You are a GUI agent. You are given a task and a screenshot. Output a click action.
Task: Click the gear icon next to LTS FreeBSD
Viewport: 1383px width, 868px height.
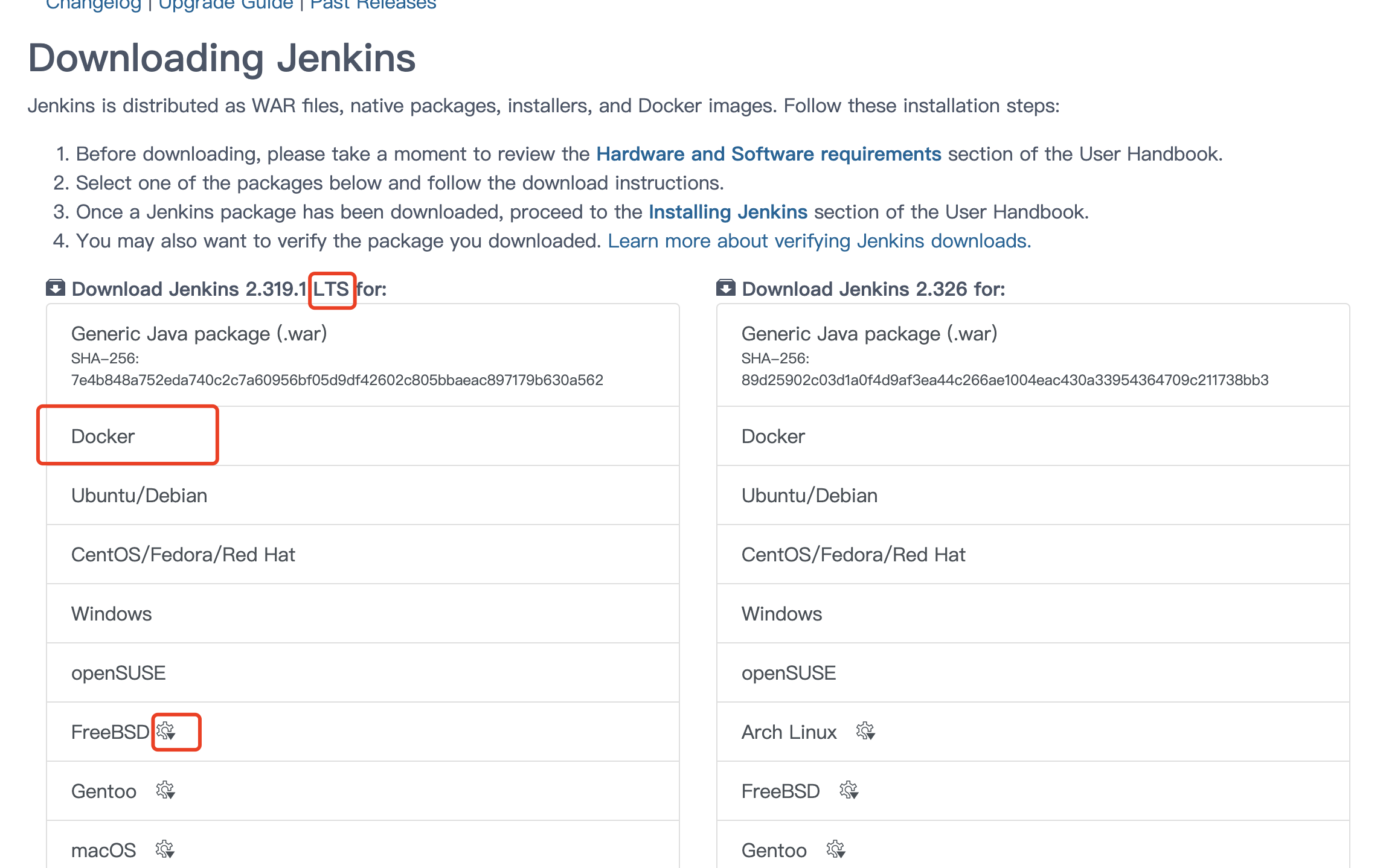166,732
